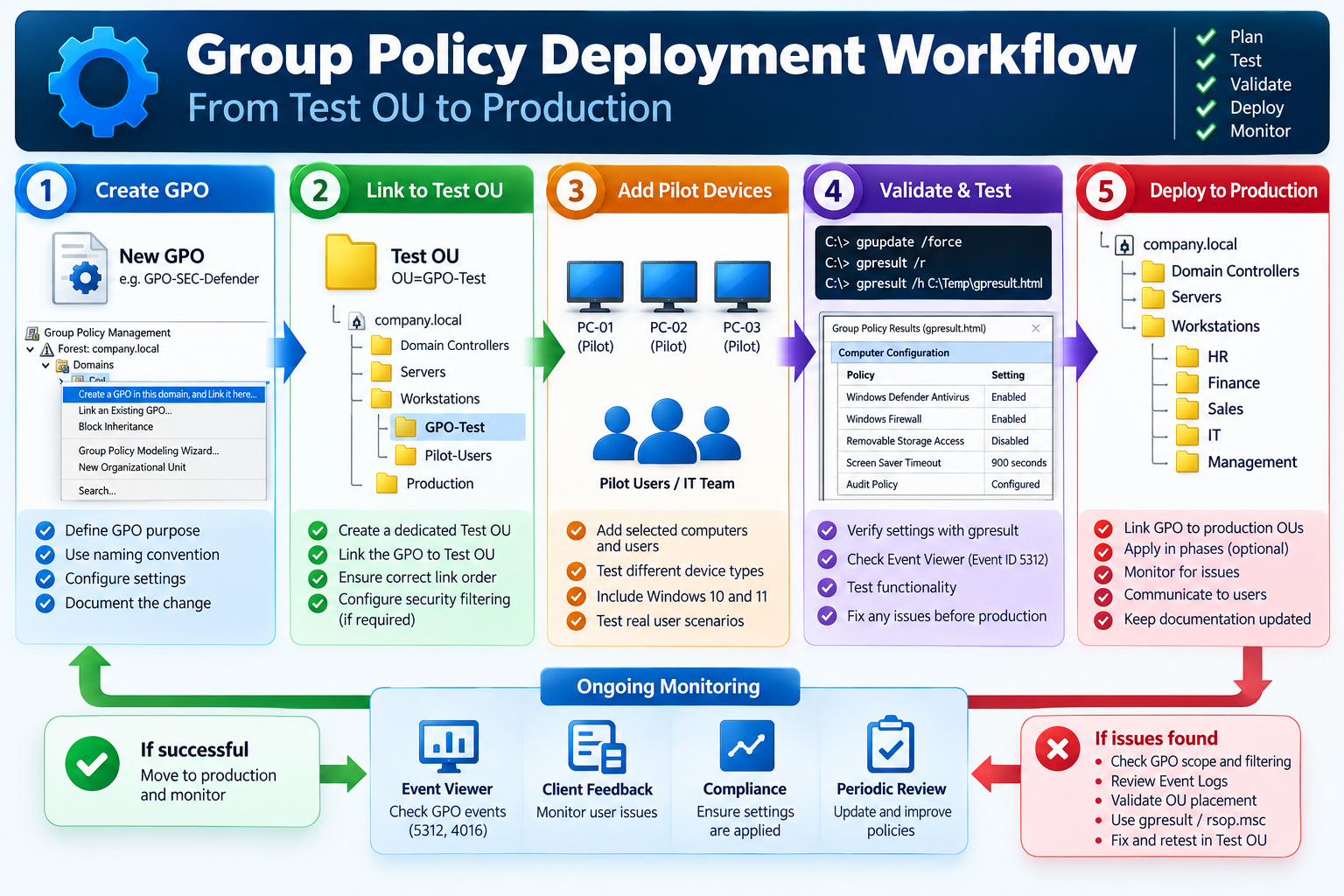Toggle the Monitor for issues check
The height and width of the screenshot is (896, 1344).
click(x=1104, y=574)
